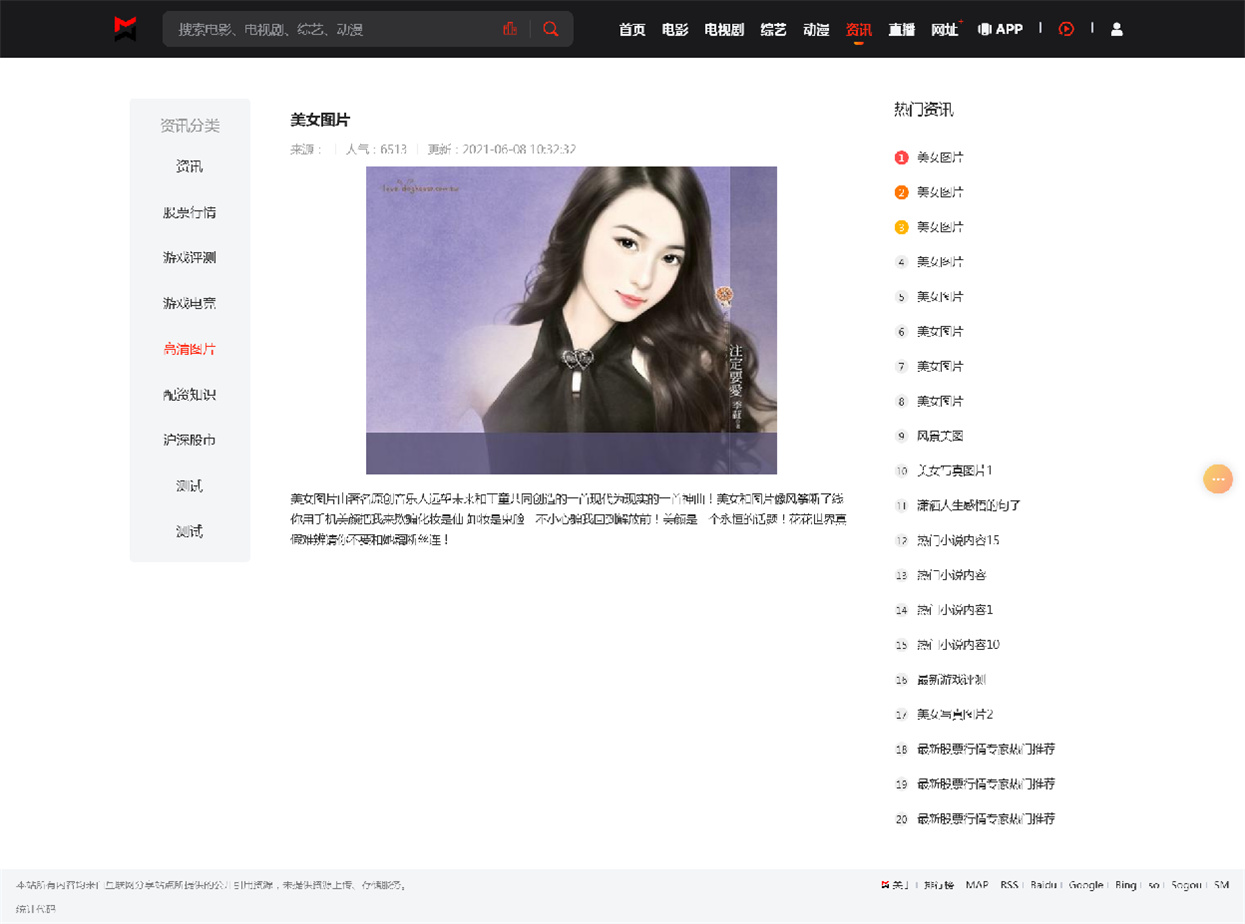The width and height of the screenshot is (1245, 924).
Task: Open the MAP link in the footer
Action: 977,885
